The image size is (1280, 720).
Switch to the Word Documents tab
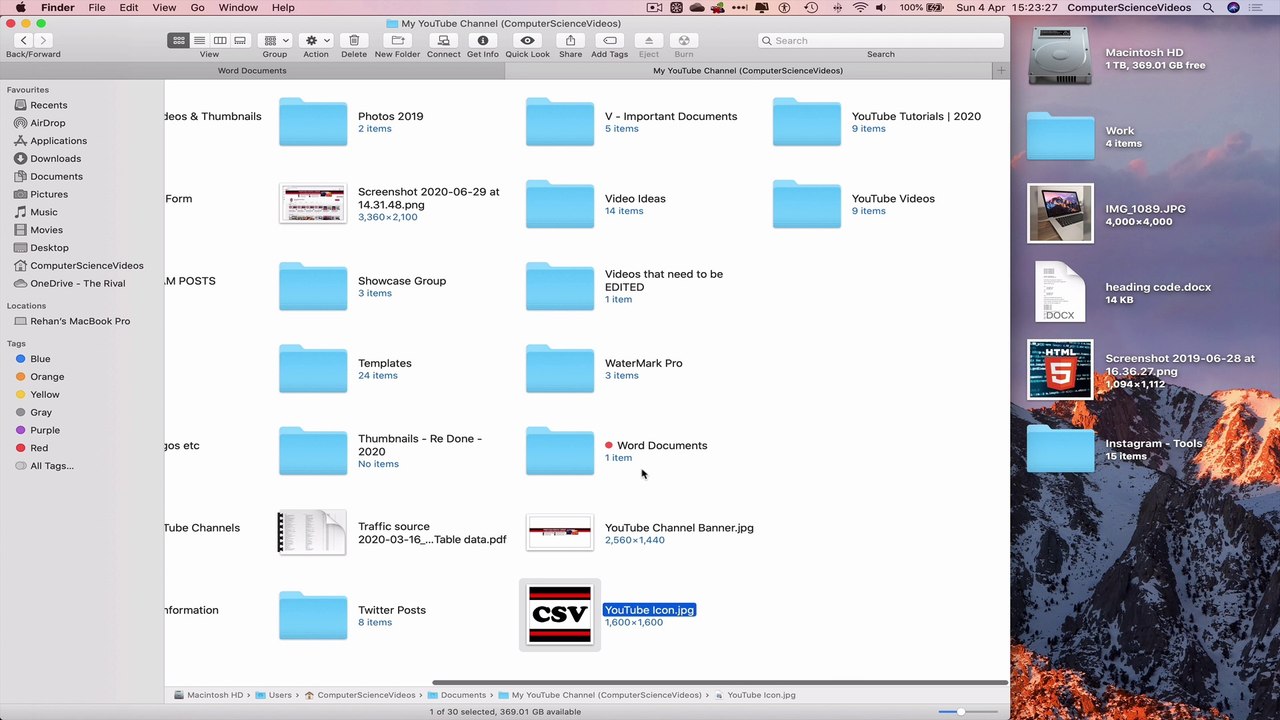tap(252, 71)
